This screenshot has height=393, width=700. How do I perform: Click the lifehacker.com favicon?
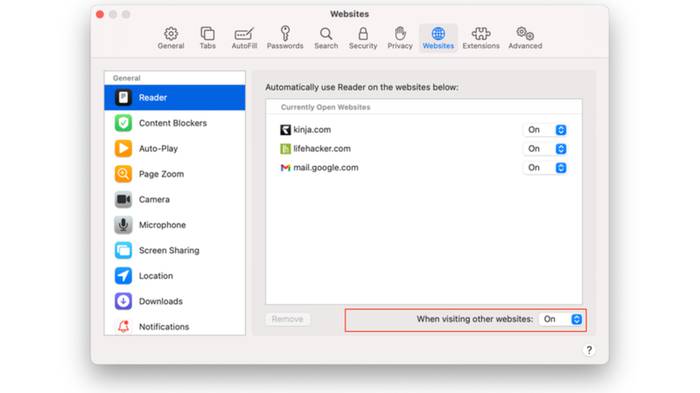point(285,149)
